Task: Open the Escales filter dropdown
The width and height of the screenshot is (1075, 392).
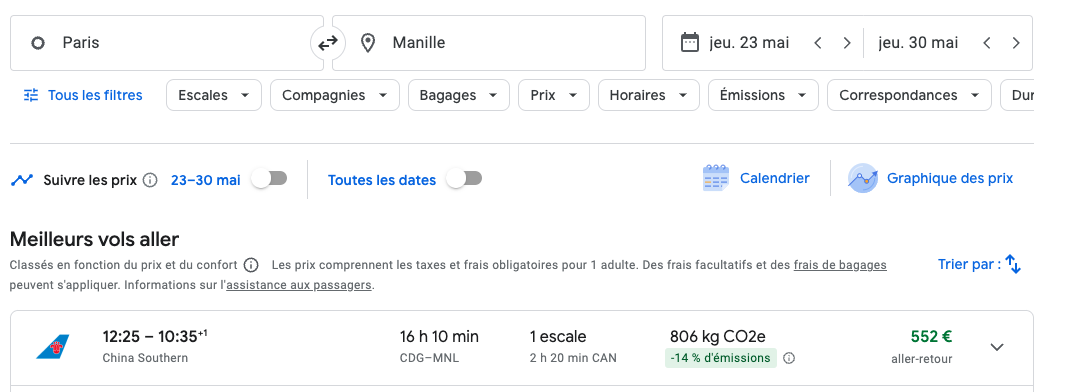Action: [214, 95]
